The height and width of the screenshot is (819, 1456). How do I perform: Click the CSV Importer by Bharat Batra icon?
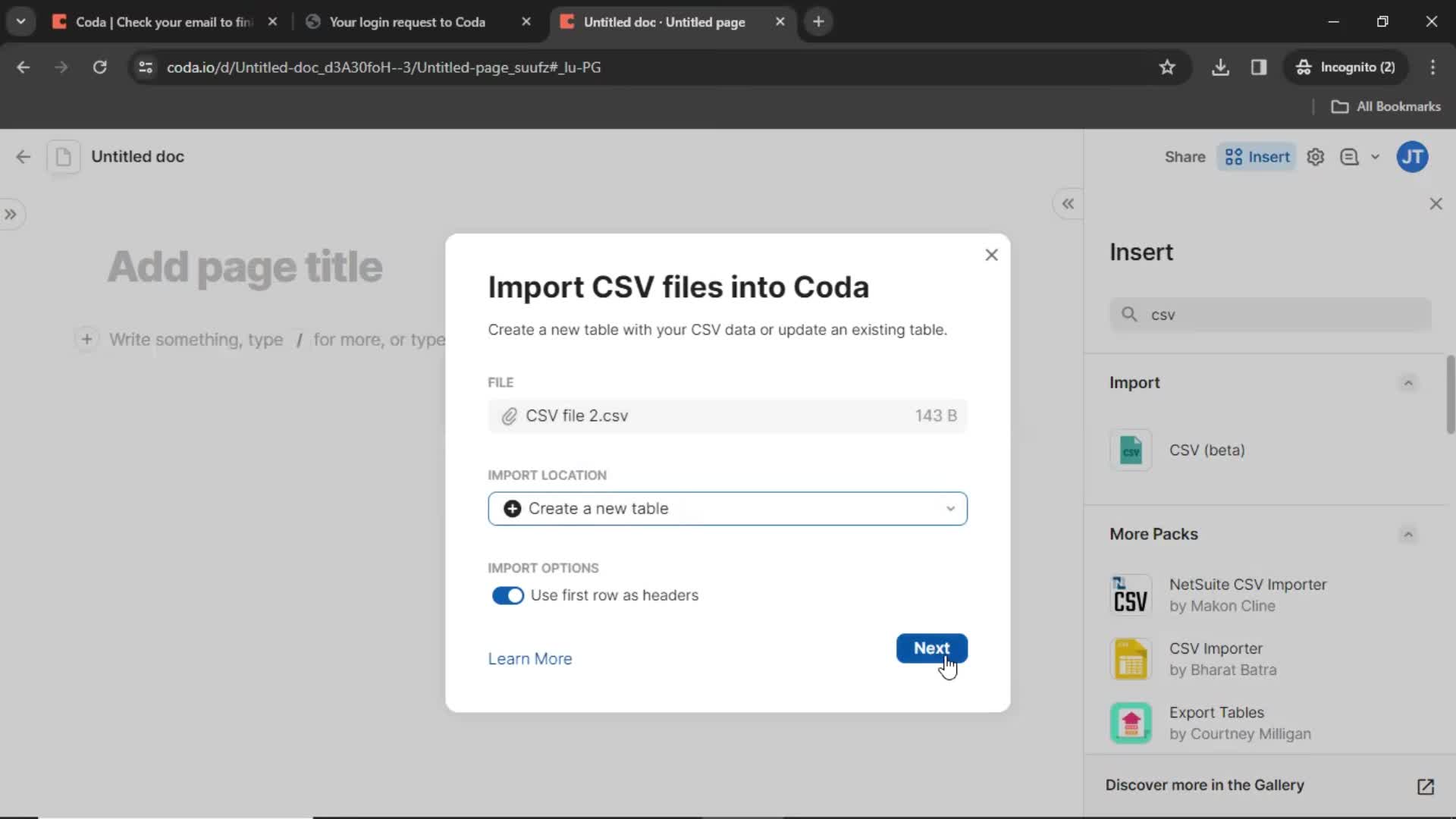[1132, 660]
